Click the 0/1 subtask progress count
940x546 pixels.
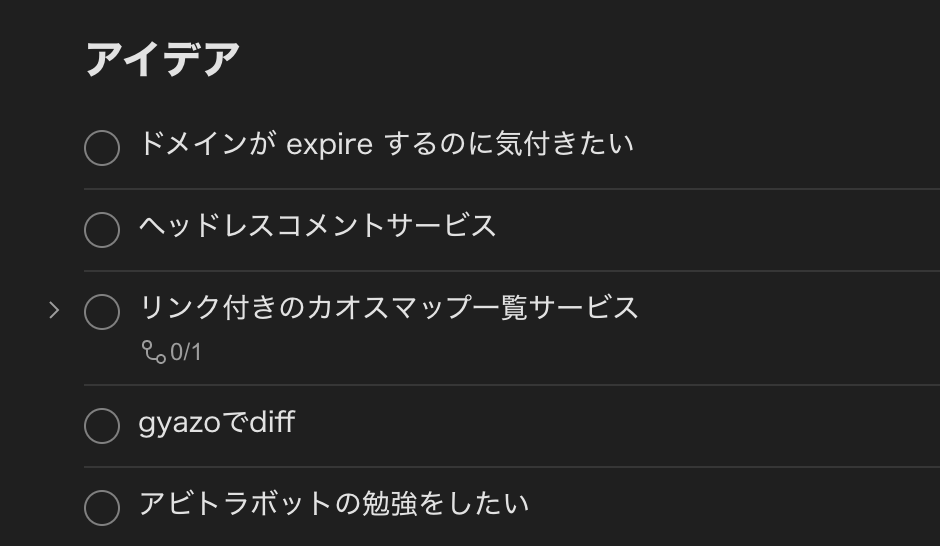186,352
